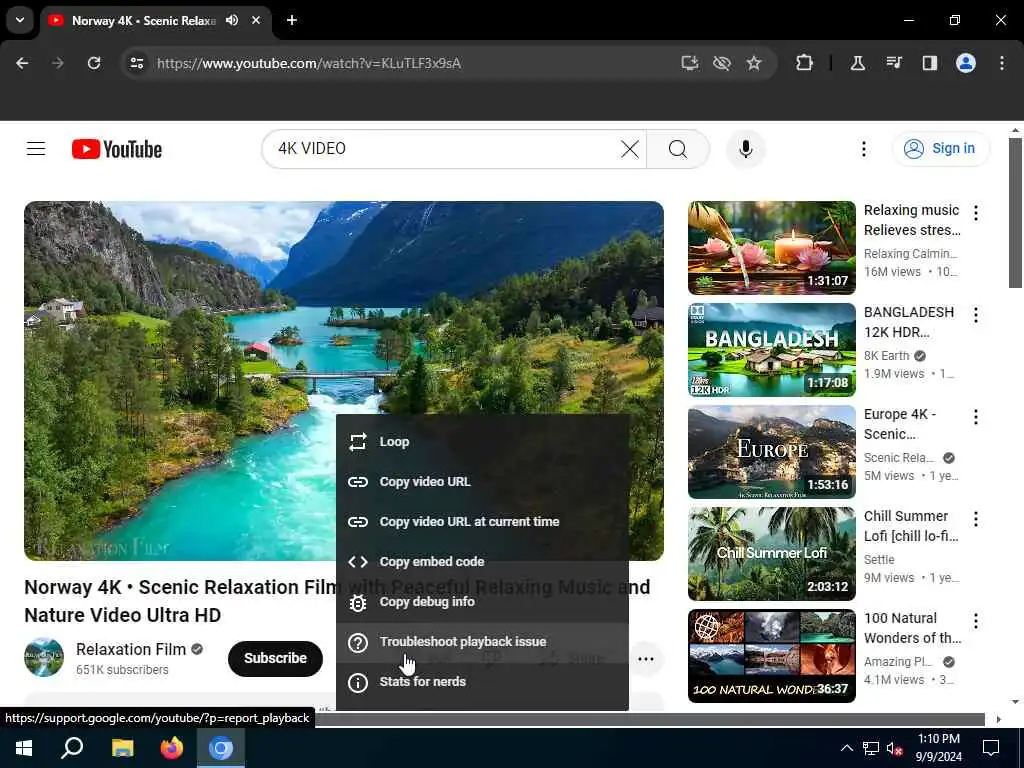Click the Sign in button
Image resolution: width=1024 pixels, height=768 pixels.
point(940,149)
